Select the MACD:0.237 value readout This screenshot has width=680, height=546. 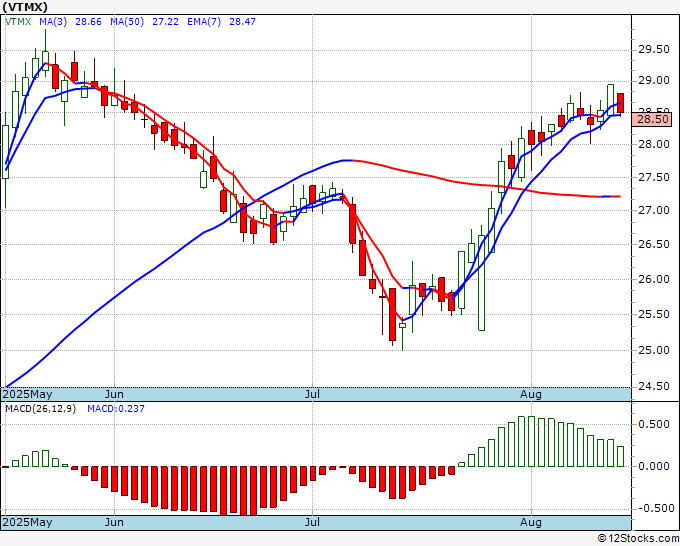point(116,409)
